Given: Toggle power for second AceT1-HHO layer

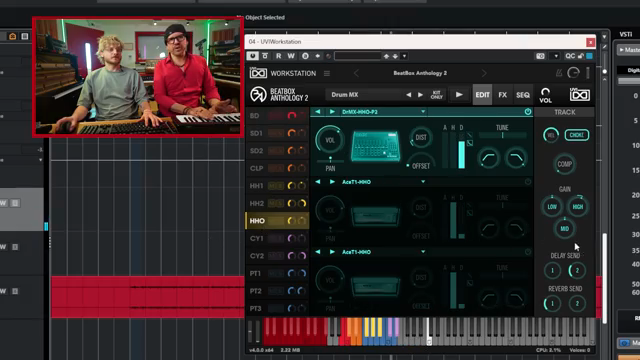Looking at the screenshot, I should click(528, 182).
